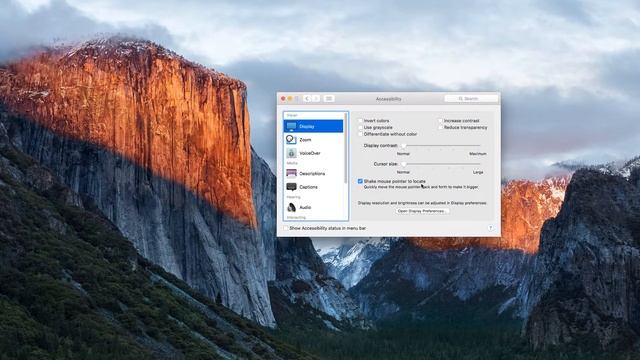Image resolution: width=640 pixels, height=360 pixels.
Task: Click the Cursor size slider handle
Action: pyautogui.click(x=404, y=164)
